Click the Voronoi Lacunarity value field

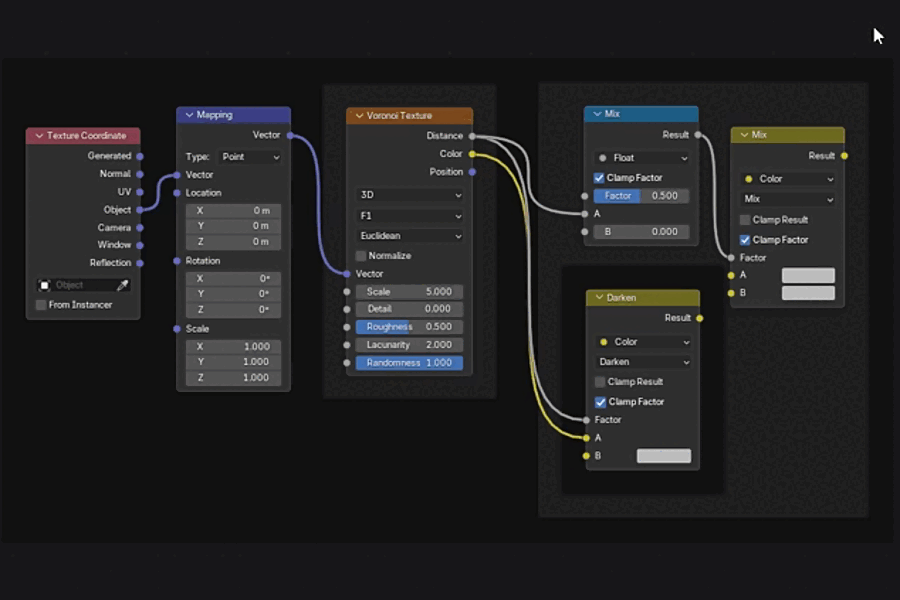[x=409, y=345]
